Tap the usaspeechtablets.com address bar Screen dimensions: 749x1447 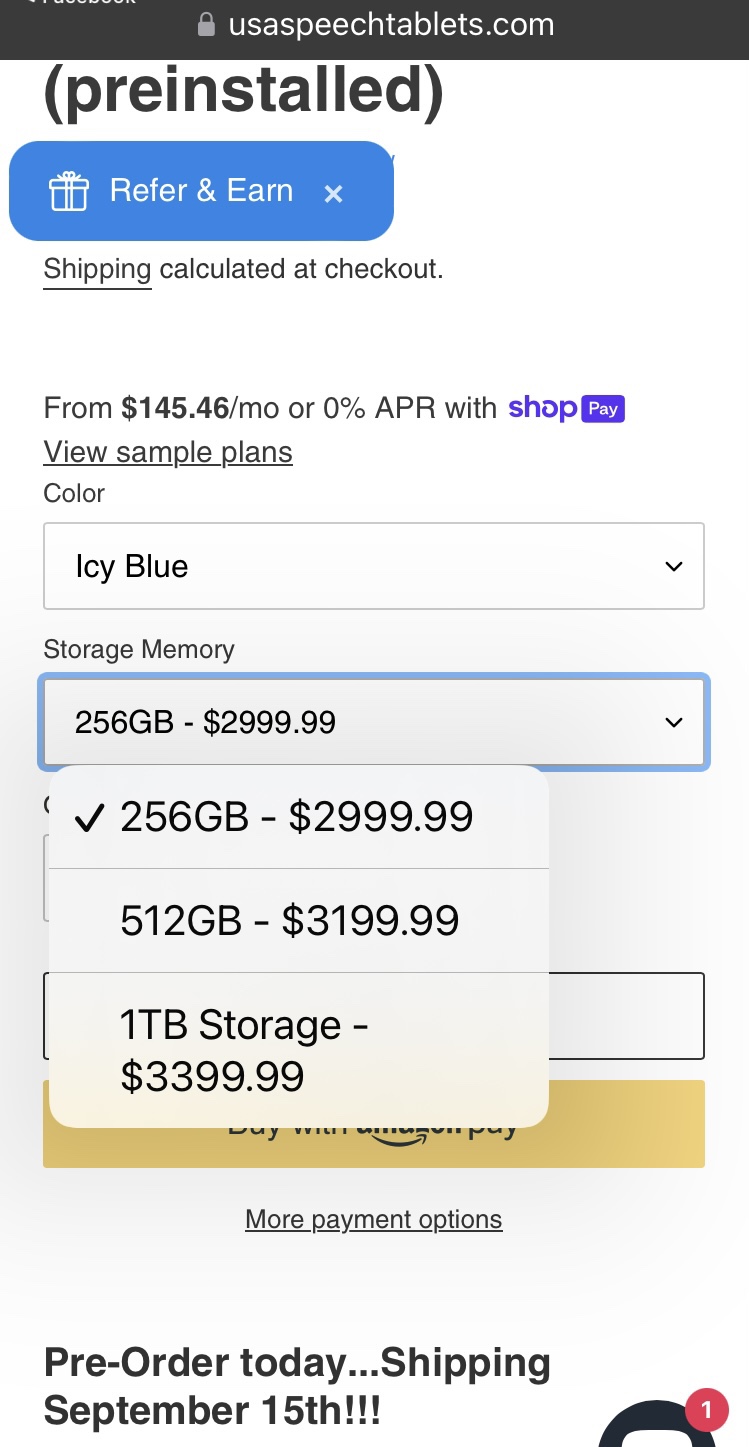coord(391,25)
